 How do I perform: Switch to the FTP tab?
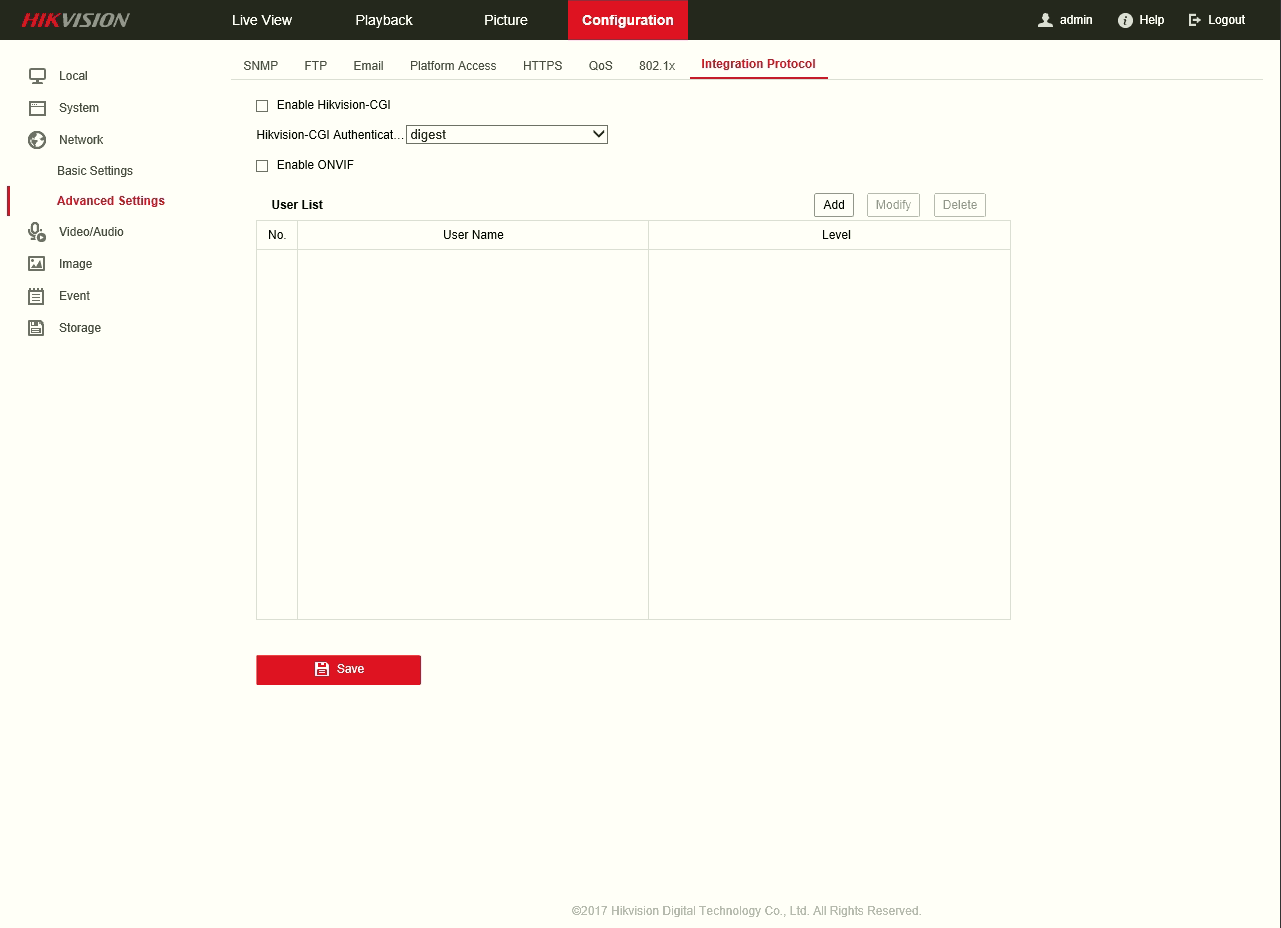click(316, 66)
